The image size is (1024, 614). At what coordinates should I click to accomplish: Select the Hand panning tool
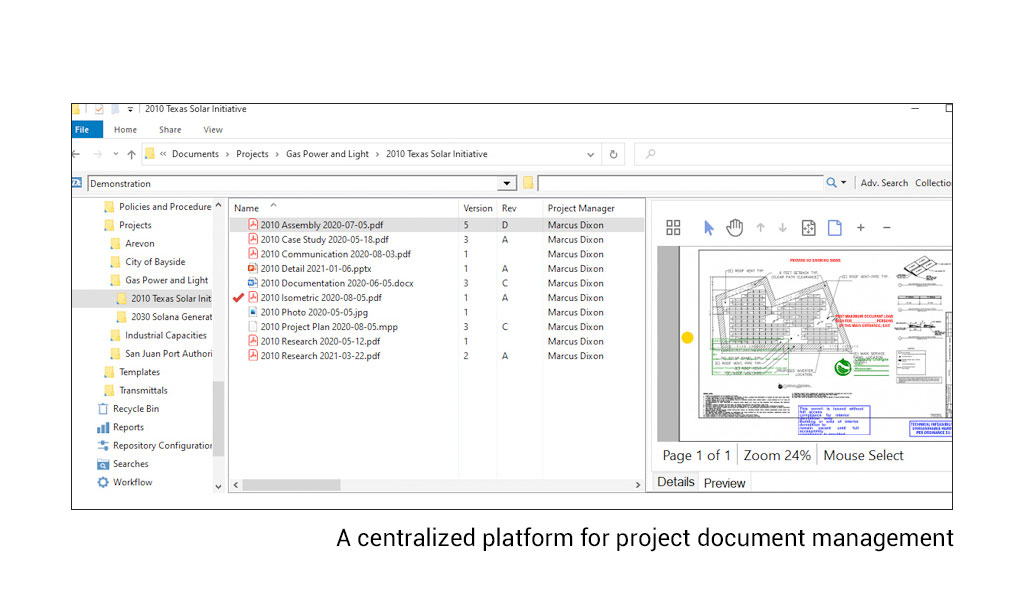735,227
